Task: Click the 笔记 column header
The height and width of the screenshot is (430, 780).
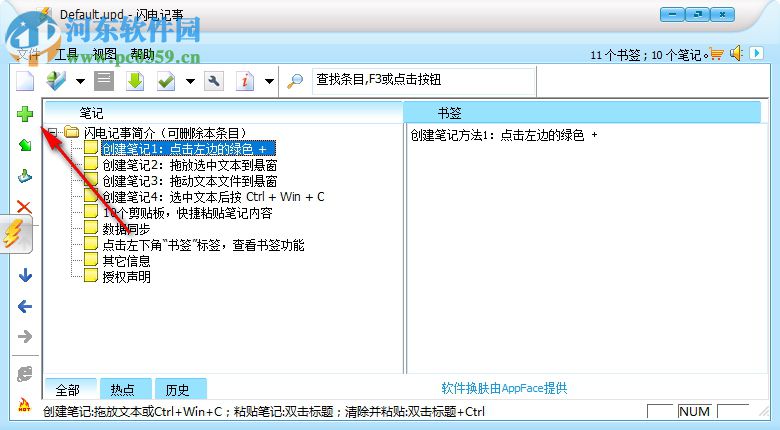Action: (223, 113)
